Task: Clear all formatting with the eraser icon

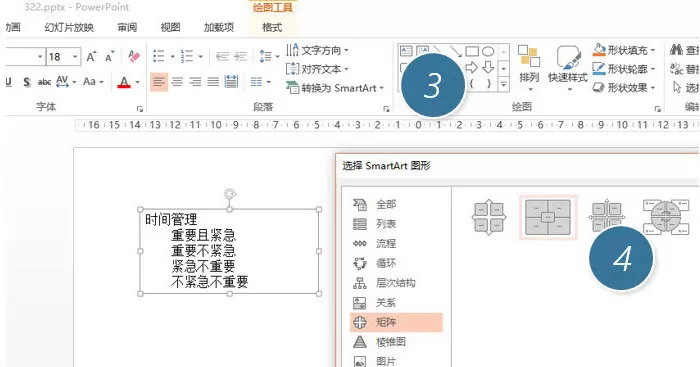Action: 133,57
